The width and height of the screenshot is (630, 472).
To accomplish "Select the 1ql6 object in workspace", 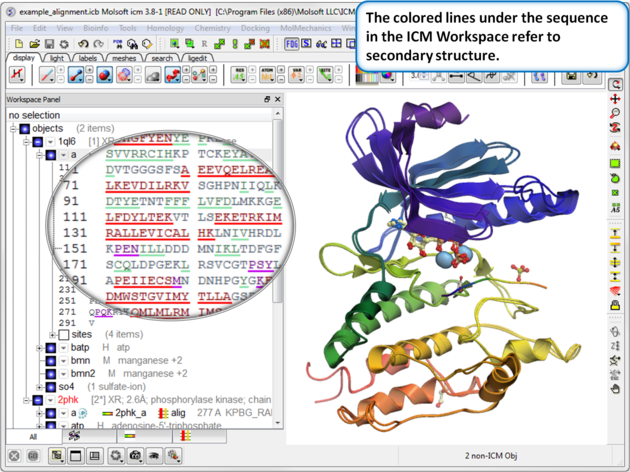I will pyautogui.click(x=67, y=142).
